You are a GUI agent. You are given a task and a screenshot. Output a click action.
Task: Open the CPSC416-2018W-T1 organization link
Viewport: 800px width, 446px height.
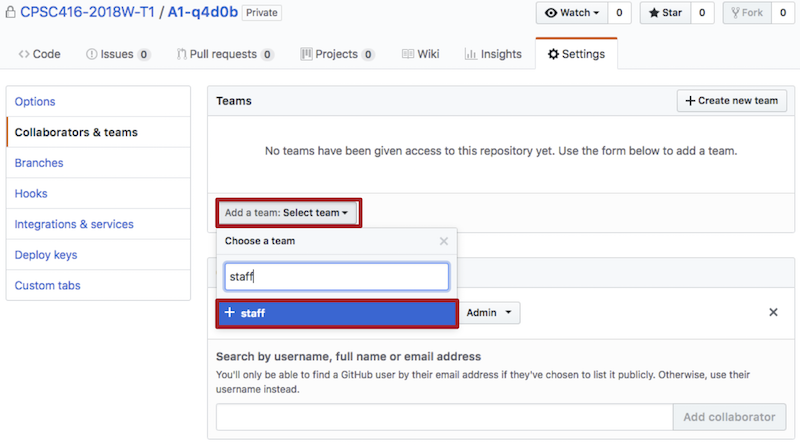click(87, 12)
